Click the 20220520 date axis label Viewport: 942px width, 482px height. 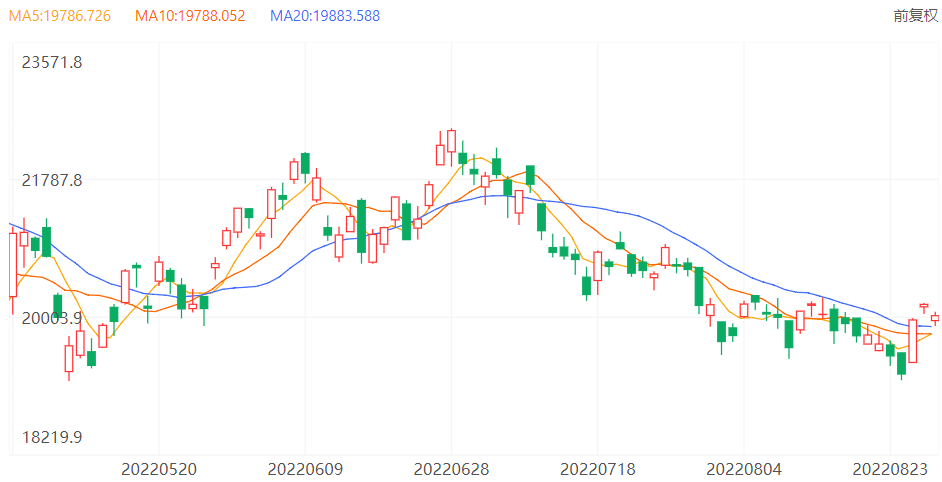(x=159, y=469)
